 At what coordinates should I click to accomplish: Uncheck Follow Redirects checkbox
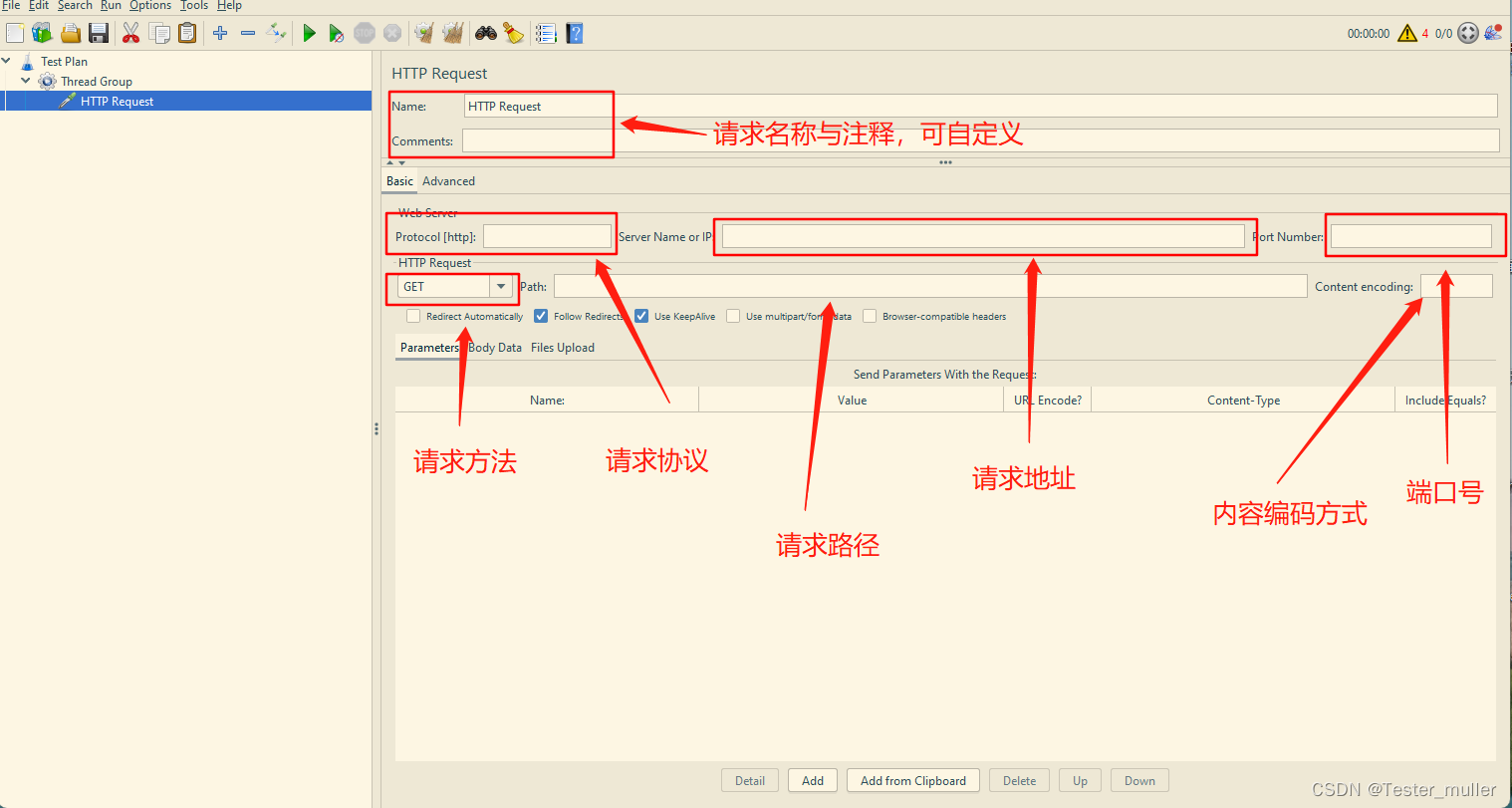tap(541, 316)
